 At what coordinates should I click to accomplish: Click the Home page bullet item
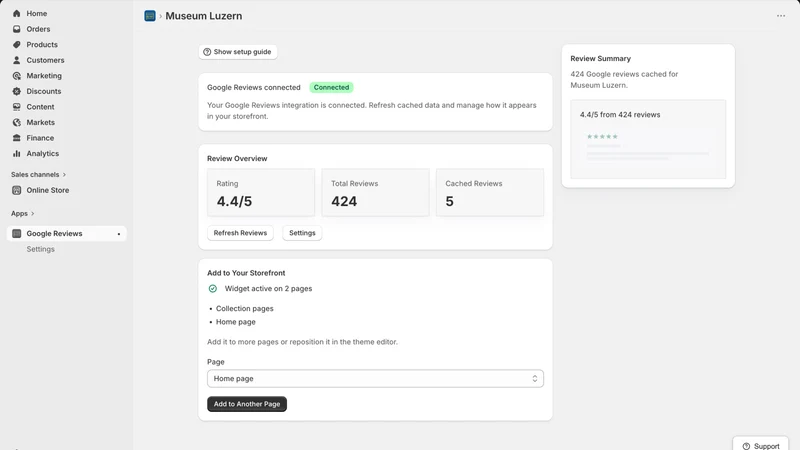pyautogui.click(x=236, y=322)
